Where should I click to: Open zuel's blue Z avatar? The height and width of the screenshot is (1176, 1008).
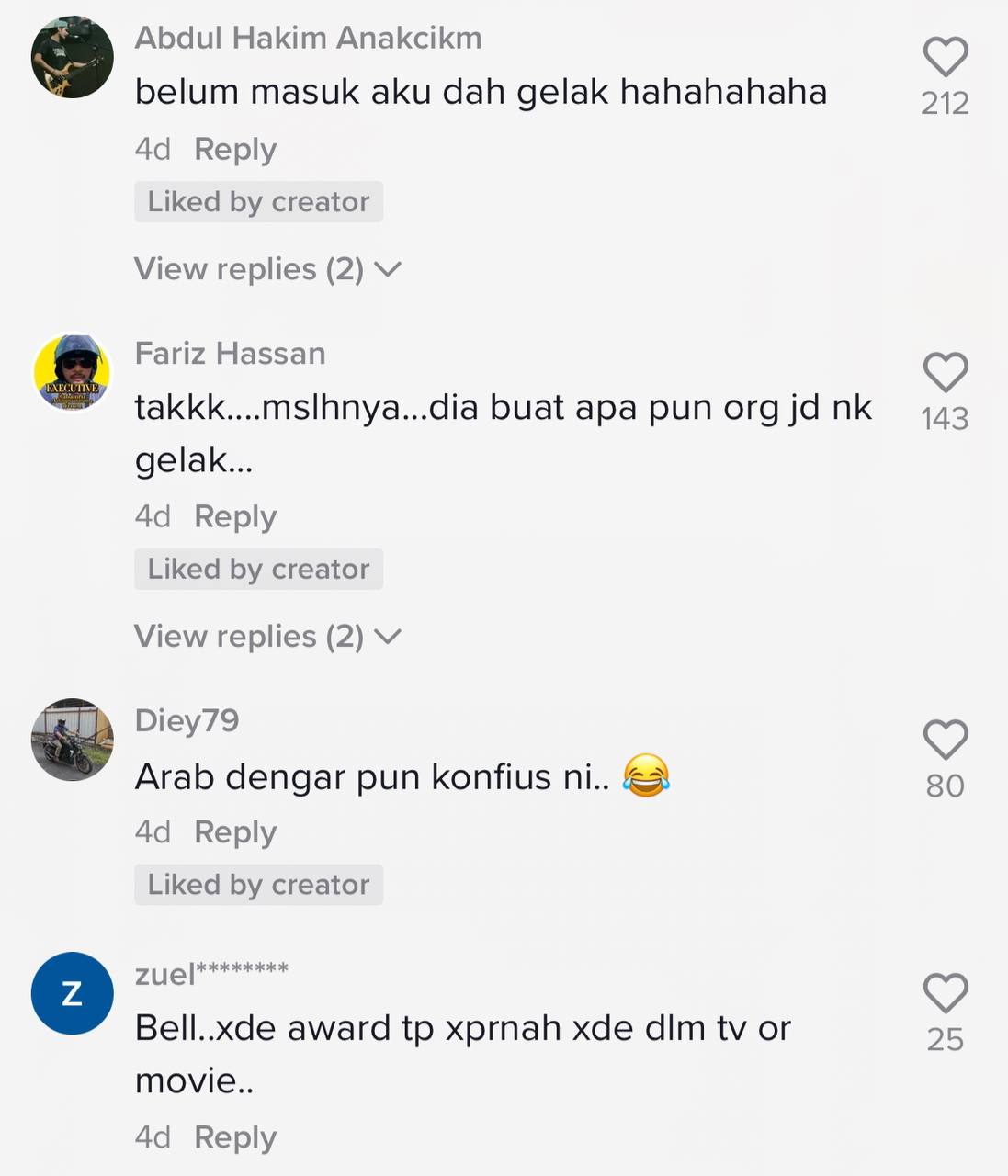coord(73,993)
